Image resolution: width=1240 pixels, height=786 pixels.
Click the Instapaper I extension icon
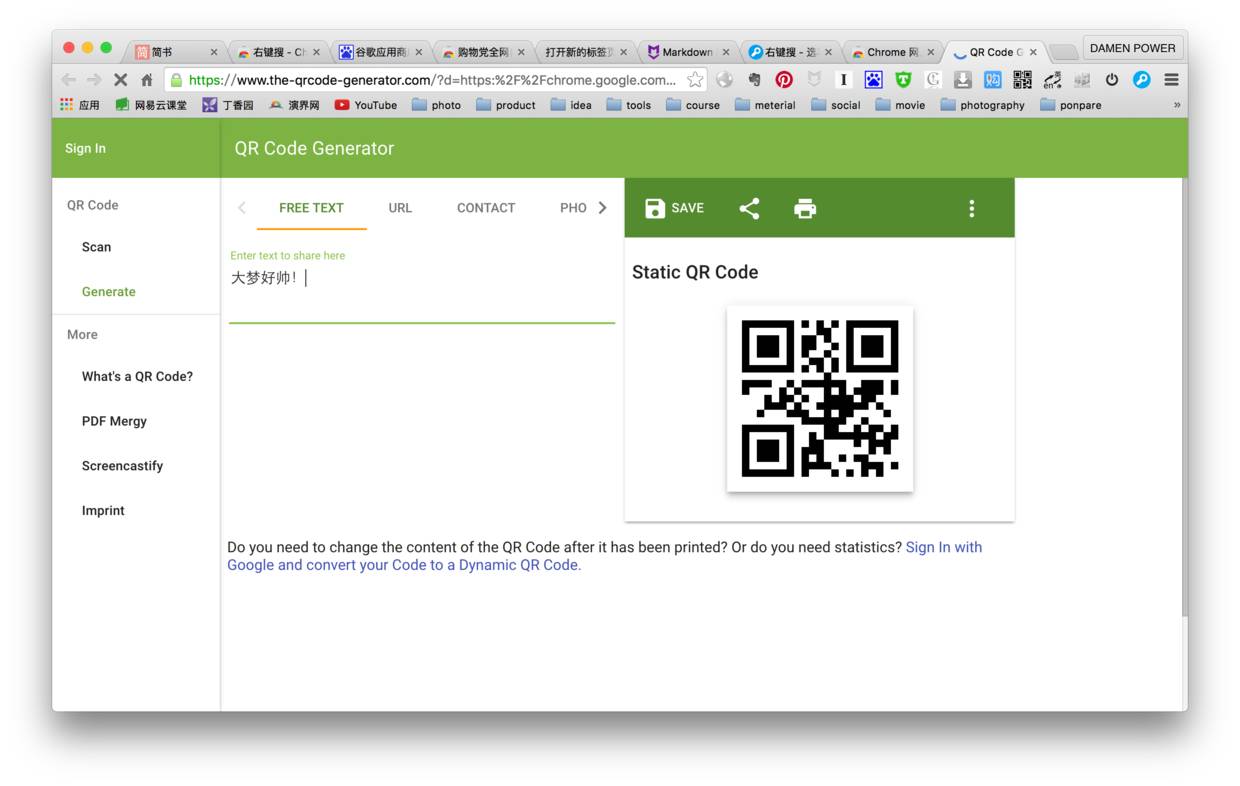pyautogui.click(x=844, y=80)
